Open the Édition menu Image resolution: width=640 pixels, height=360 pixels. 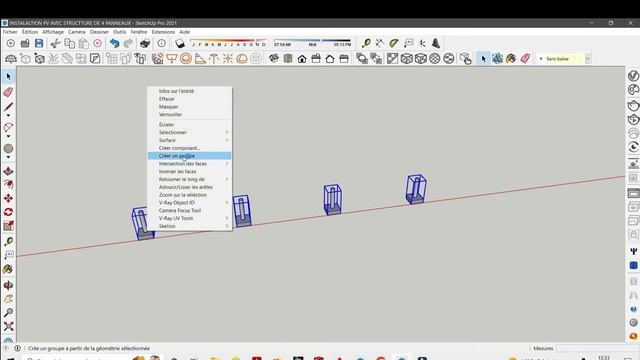(x=30, y=32)
